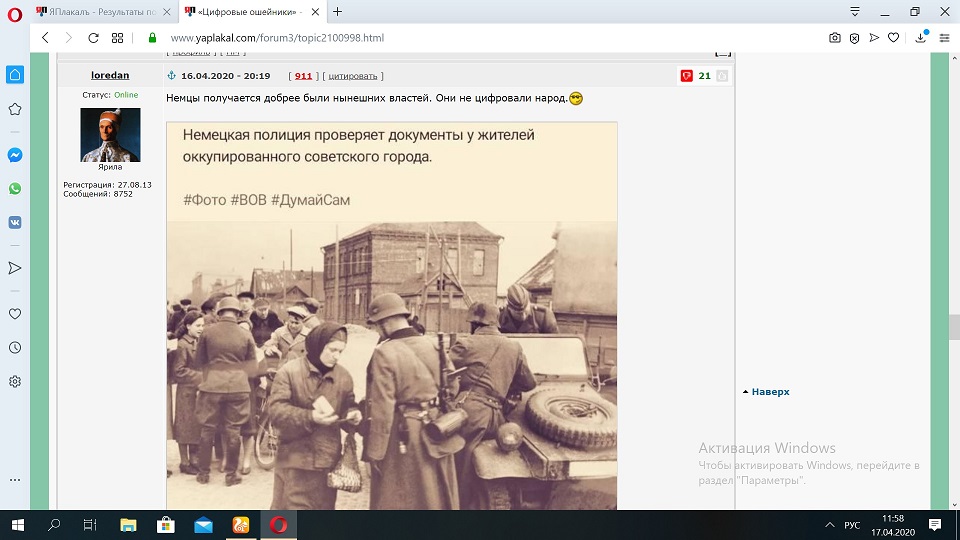Click the цитировать quote link
Viewport: 960px width, 540px height.
(353, 76)
